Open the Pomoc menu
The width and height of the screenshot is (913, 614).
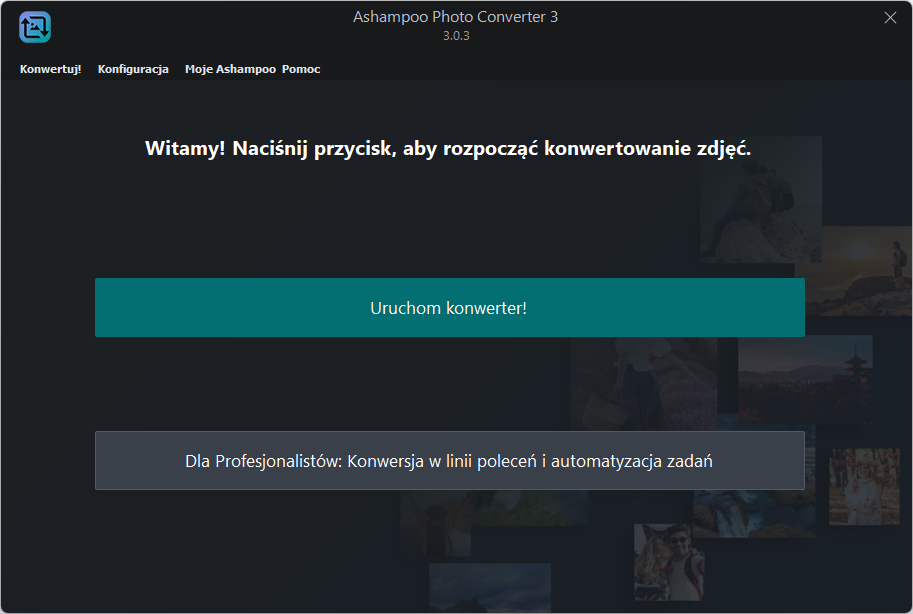301,69
